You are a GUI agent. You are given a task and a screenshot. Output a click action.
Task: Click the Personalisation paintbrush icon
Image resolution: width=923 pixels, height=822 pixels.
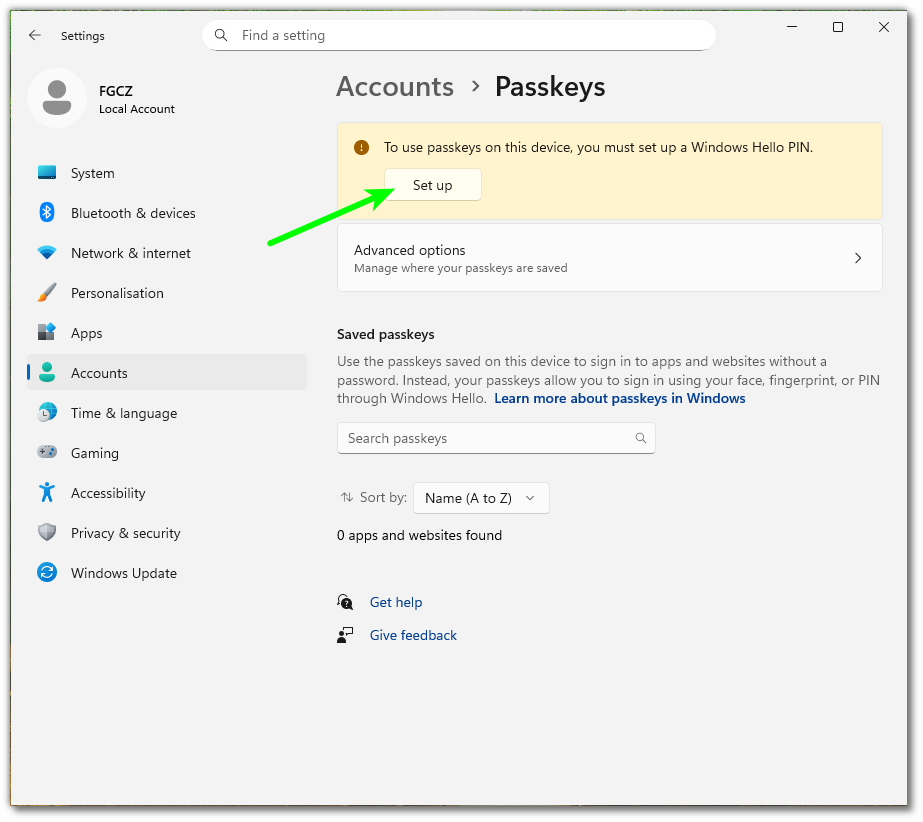[47, 293]
